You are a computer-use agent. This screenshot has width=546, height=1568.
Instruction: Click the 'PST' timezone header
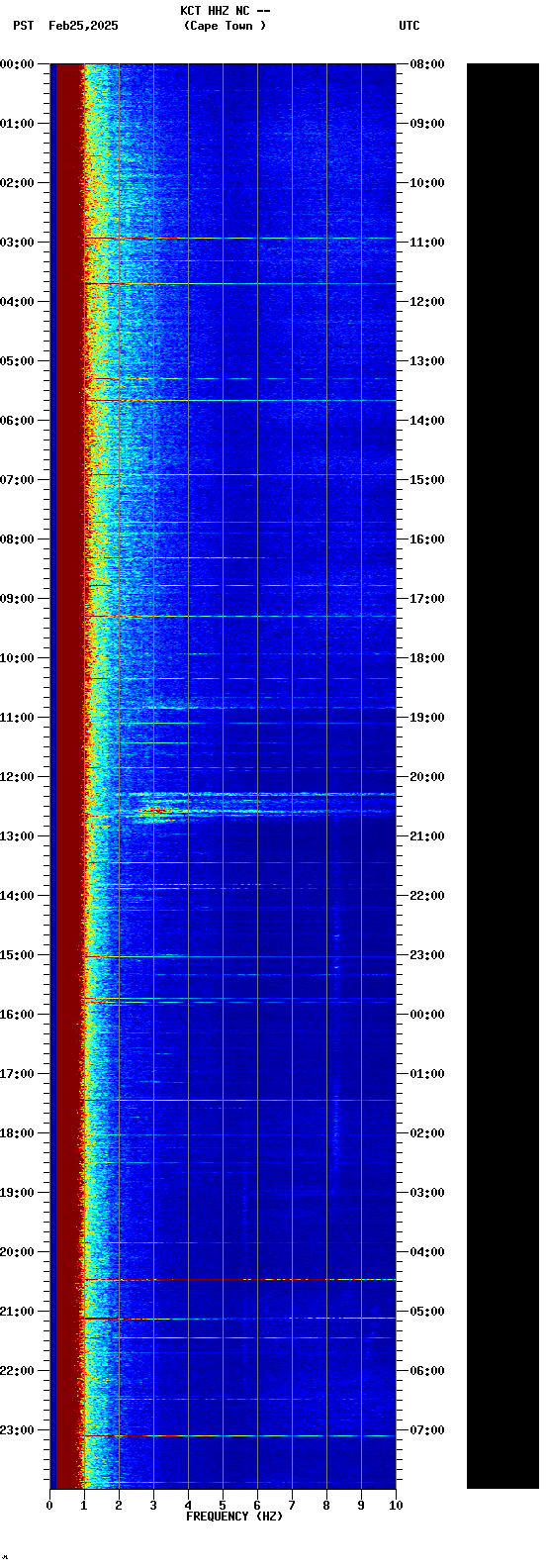pyautogui.click(x=24, y=26)
